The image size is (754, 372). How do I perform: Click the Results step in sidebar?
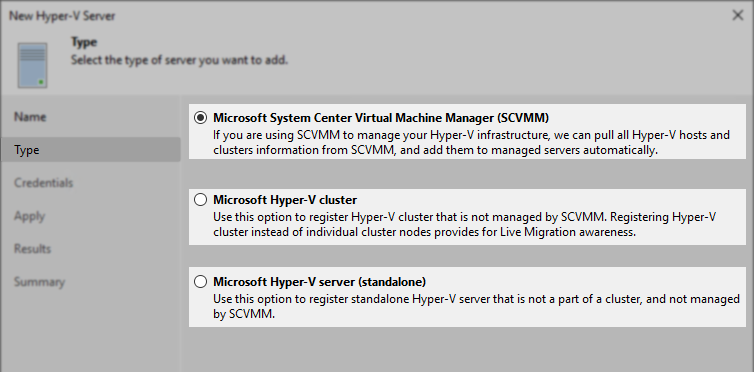[x=32, y=249]
